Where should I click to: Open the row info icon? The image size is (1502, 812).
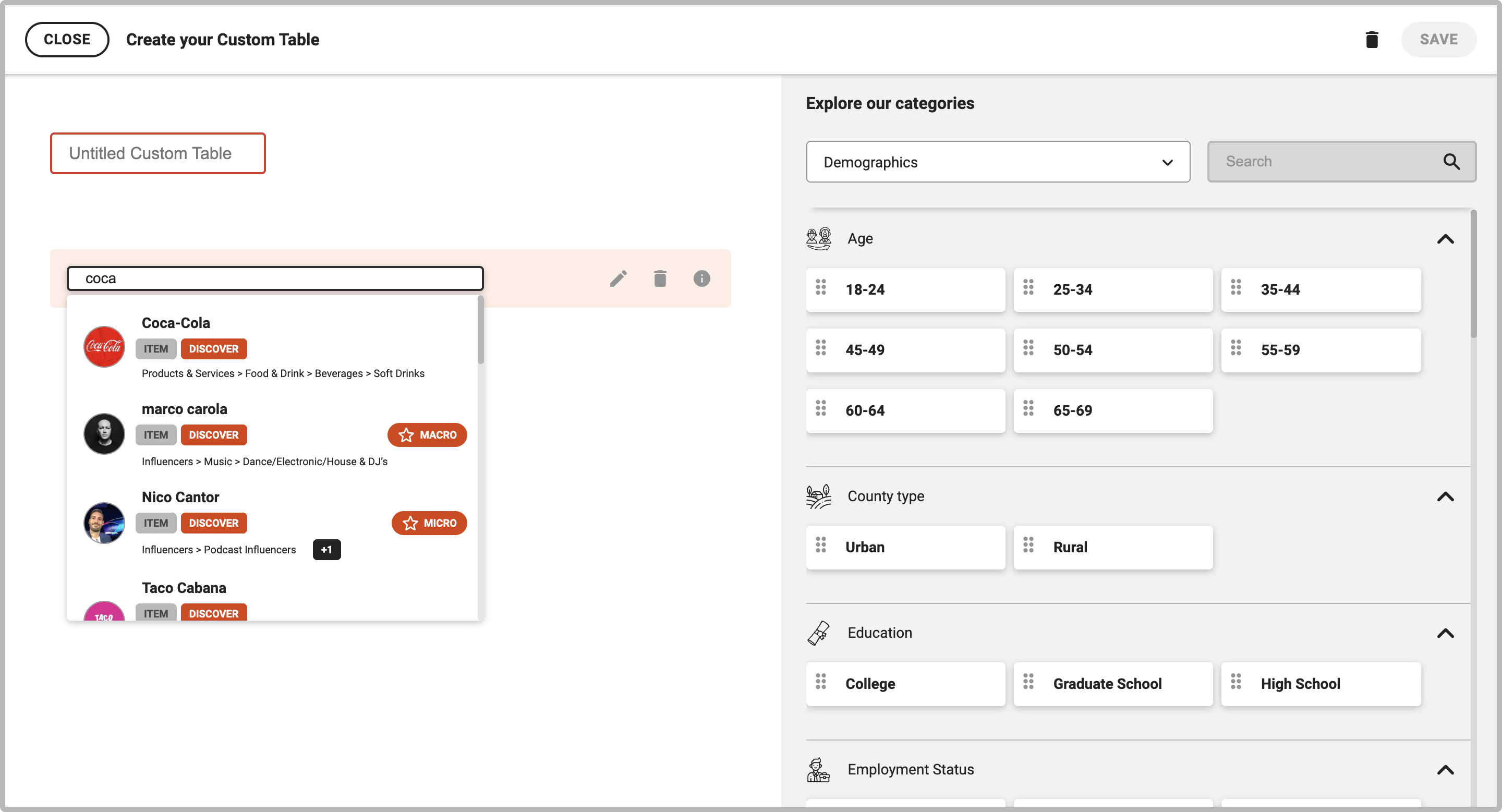[701, 278]
